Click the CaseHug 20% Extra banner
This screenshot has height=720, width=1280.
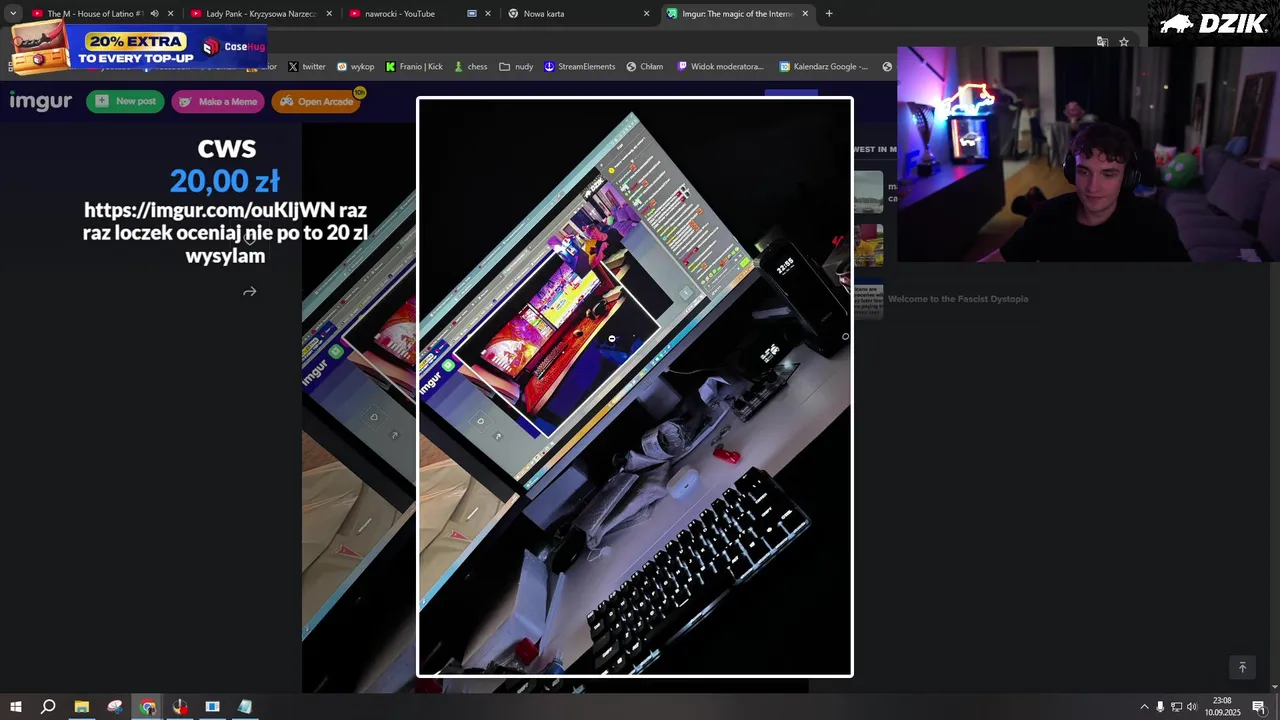(139, 46)
